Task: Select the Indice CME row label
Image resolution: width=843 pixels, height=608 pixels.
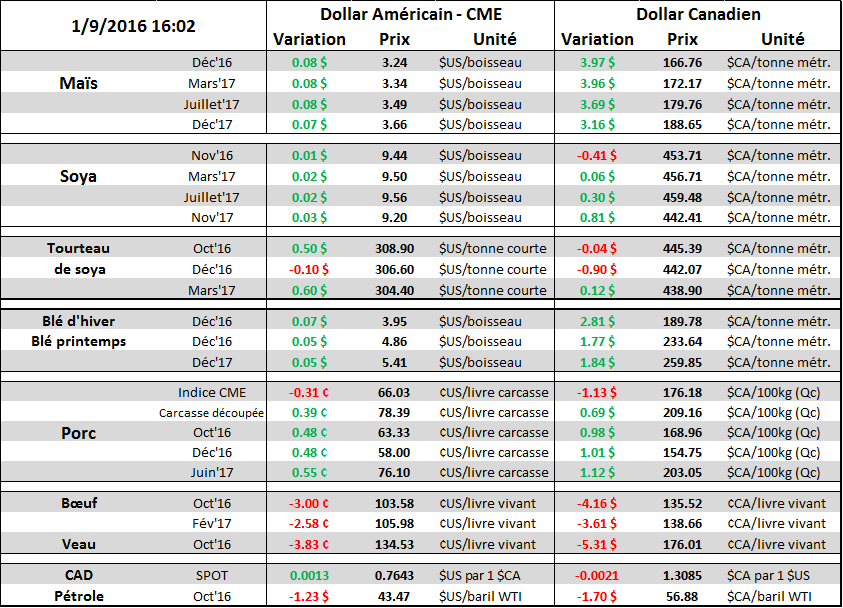Action: point(211,392)
